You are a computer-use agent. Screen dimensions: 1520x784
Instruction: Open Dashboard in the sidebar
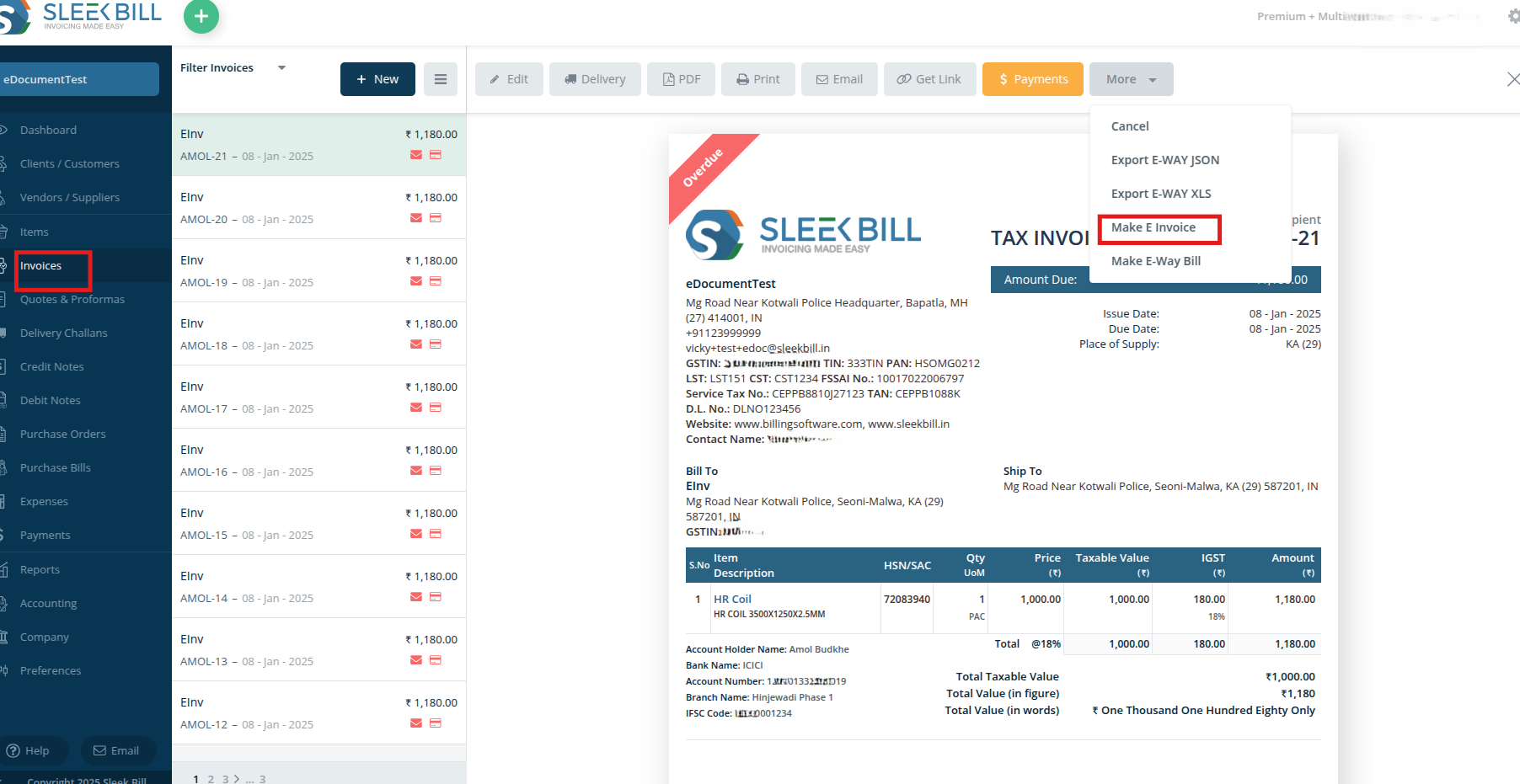pyautogui.click(x=48, y=130)
